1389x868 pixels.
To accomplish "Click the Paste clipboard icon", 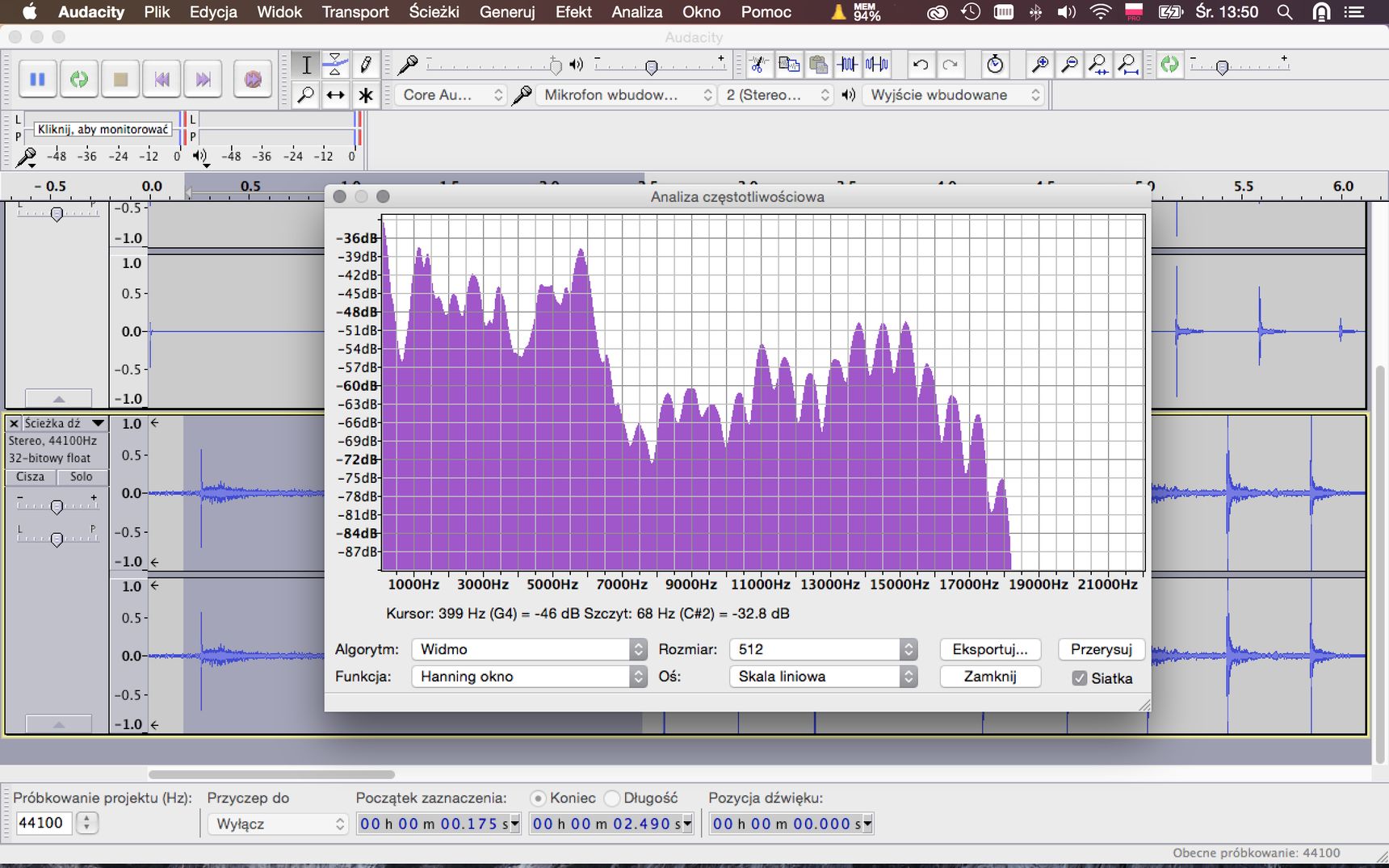I will tap(818, 65).
